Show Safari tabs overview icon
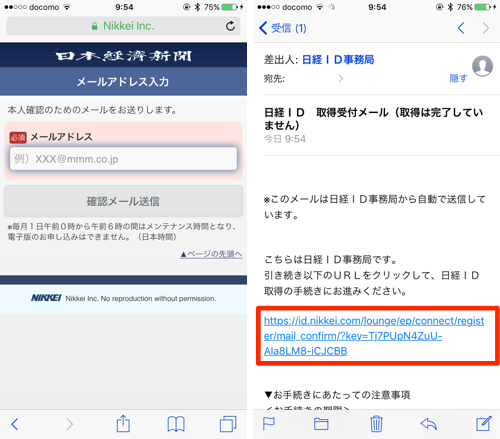This screenshot has width=500, height=439. (228, 424)
